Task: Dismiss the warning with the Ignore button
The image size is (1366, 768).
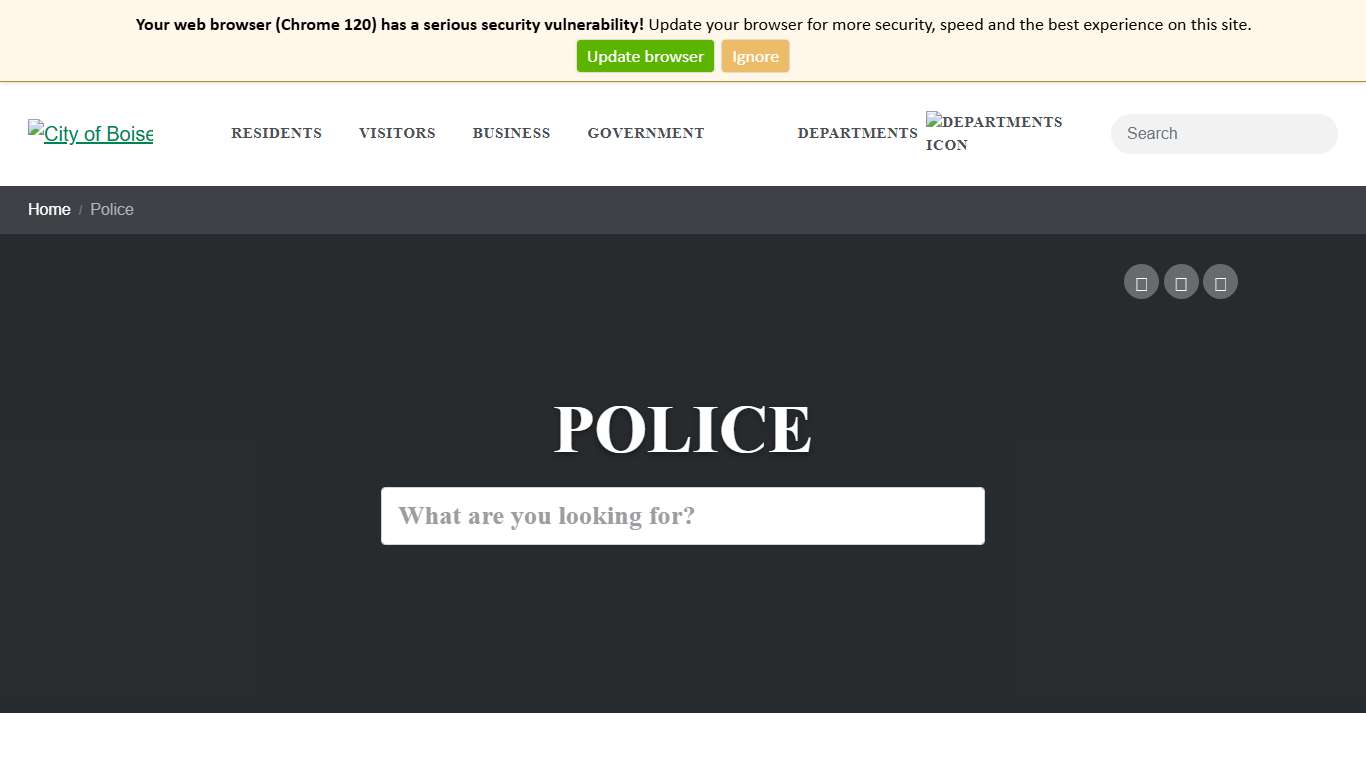Action: (755, 56)
